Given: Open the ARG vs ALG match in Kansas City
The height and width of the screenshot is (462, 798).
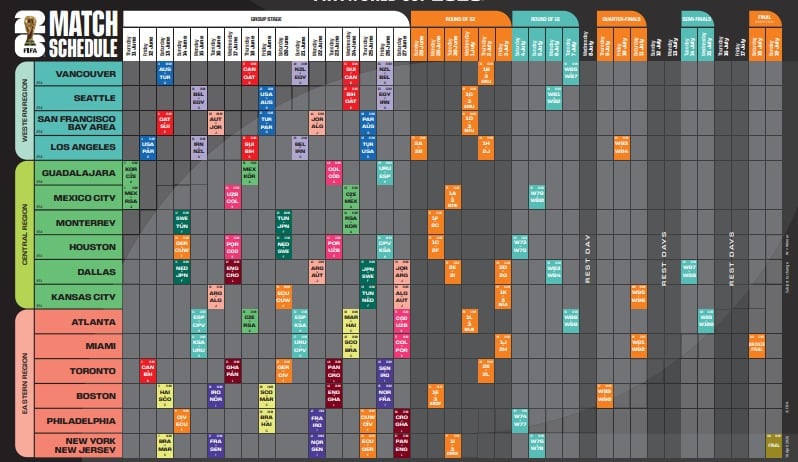Looking at the screenshot, I should point(216,297).
